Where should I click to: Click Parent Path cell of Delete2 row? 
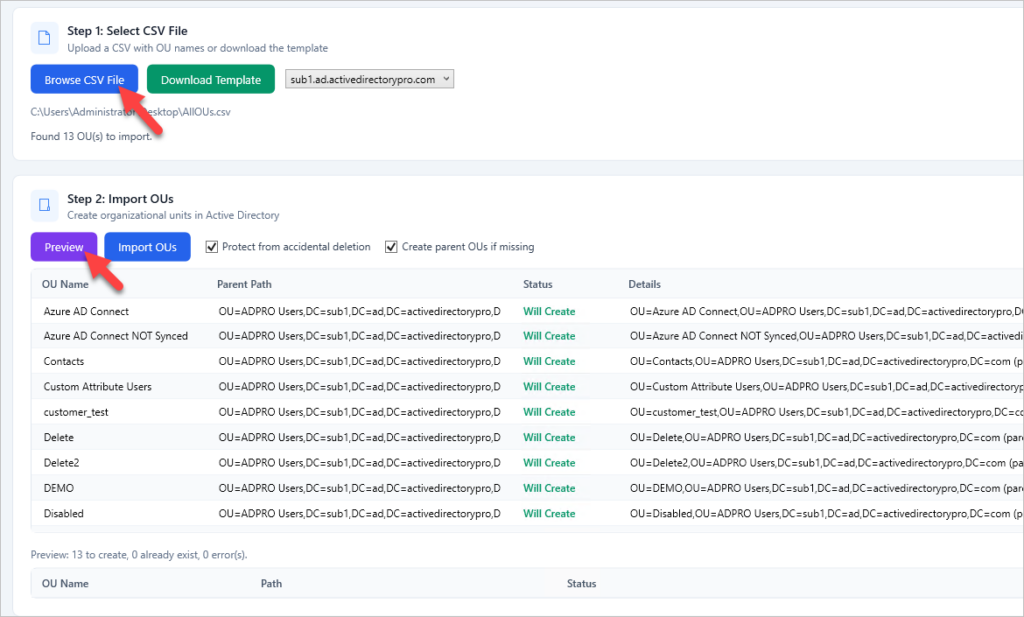point(360,462)
